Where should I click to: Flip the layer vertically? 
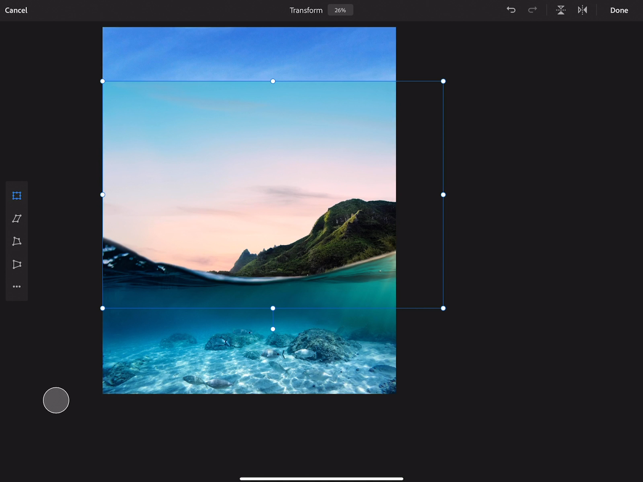click(561, 10)
